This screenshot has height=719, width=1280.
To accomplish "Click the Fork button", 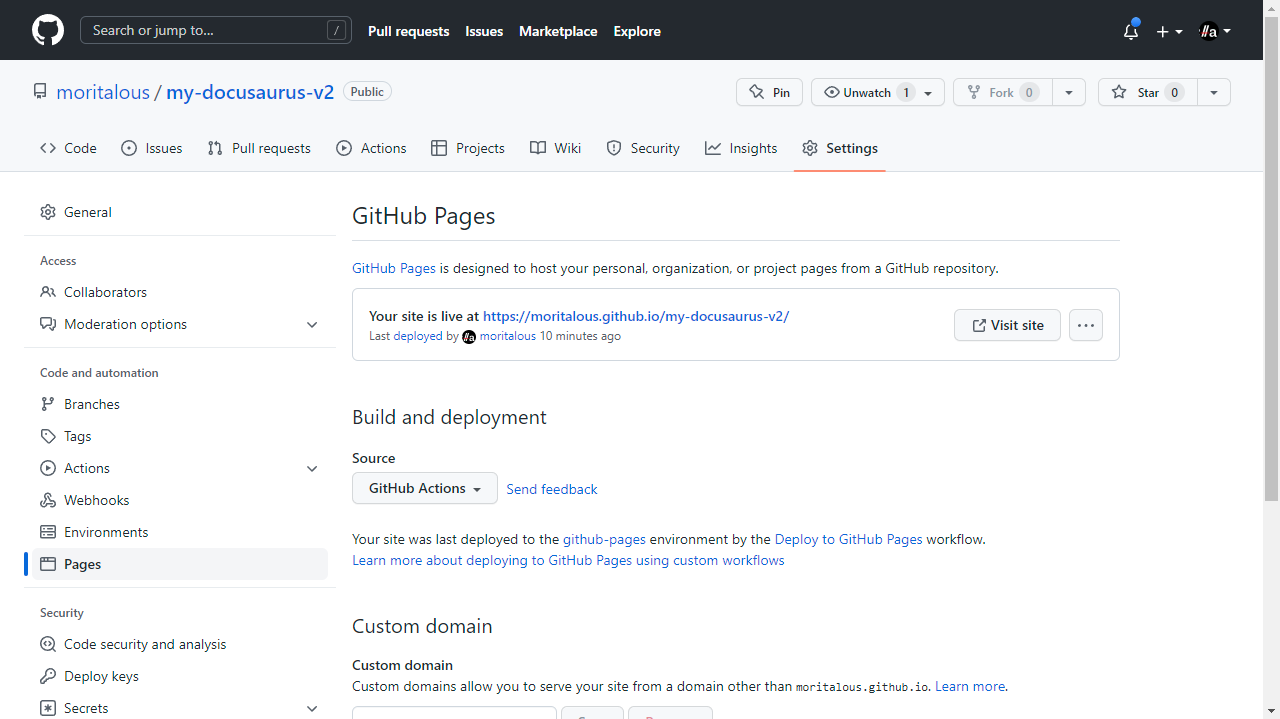I will point(1000,92).
